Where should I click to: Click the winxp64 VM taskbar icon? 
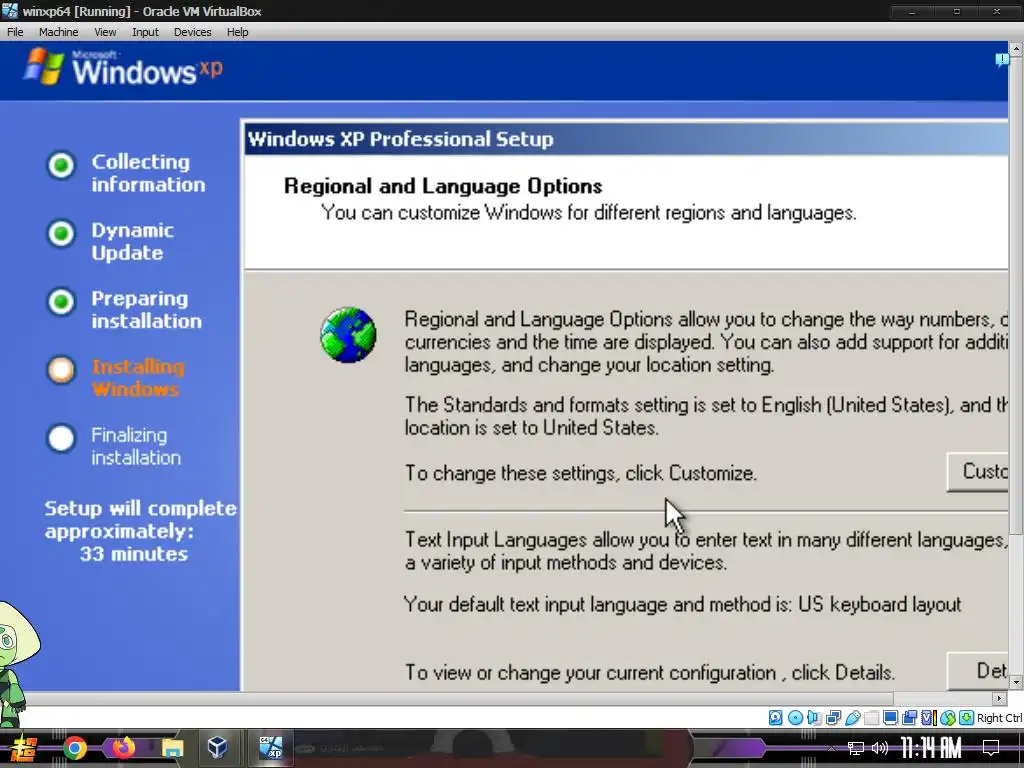tap(270, 748)
